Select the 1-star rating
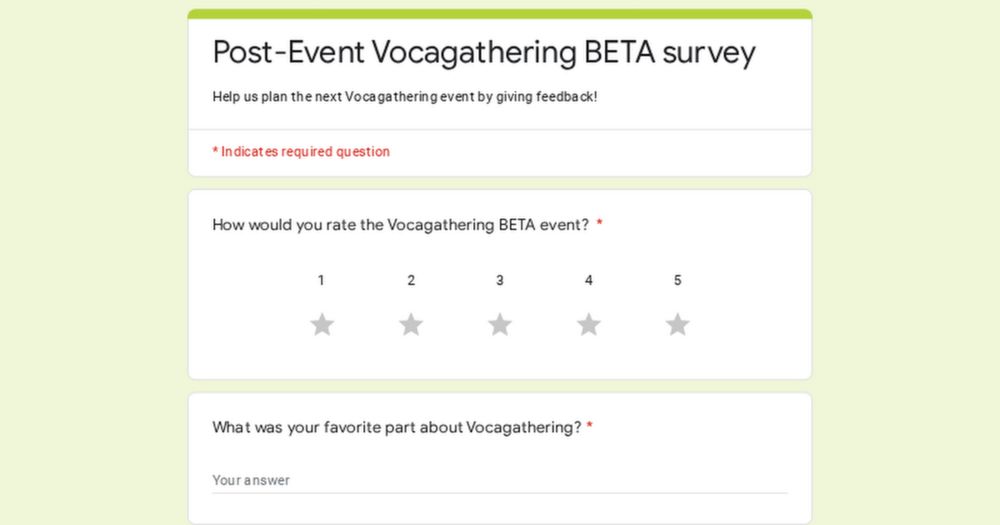The height and width of the screenshot is (525, 1000). click(321, 325)
